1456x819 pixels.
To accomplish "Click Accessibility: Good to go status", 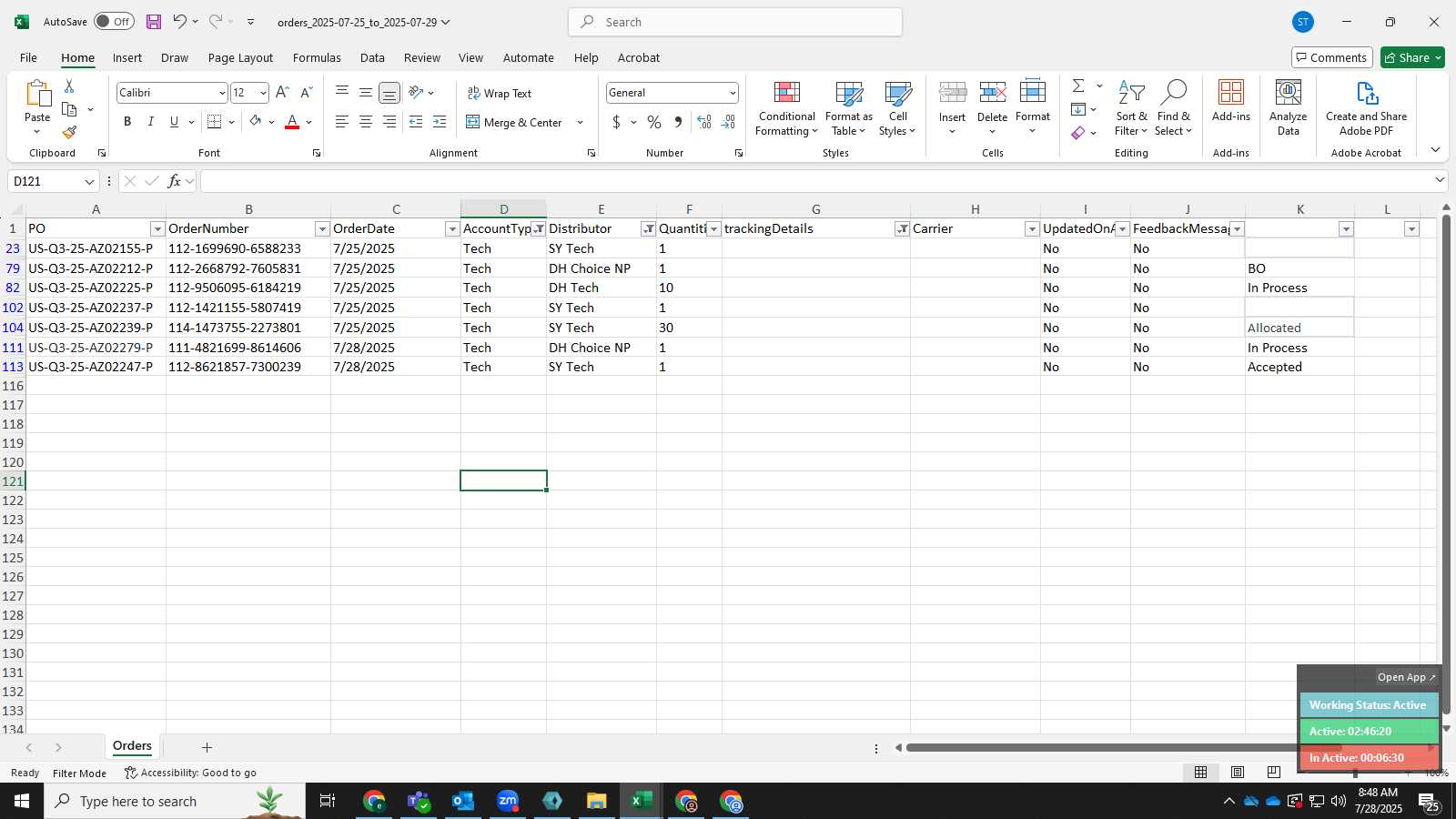I will [190, 773].
